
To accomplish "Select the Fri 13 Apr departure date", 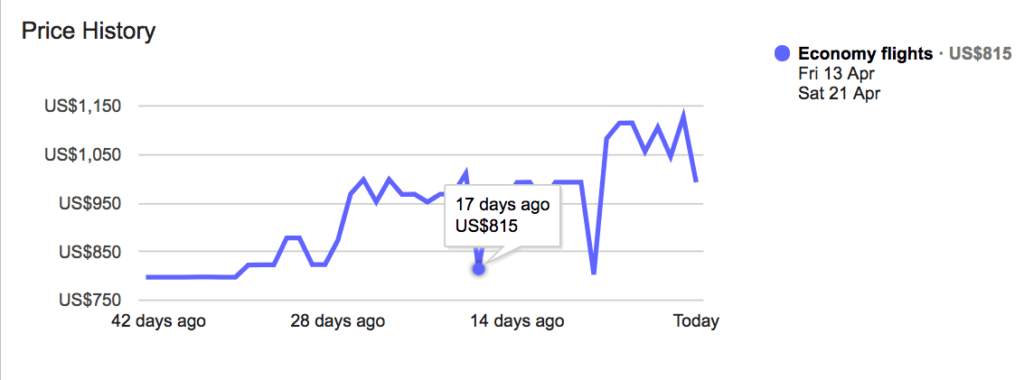I will 836,73.
